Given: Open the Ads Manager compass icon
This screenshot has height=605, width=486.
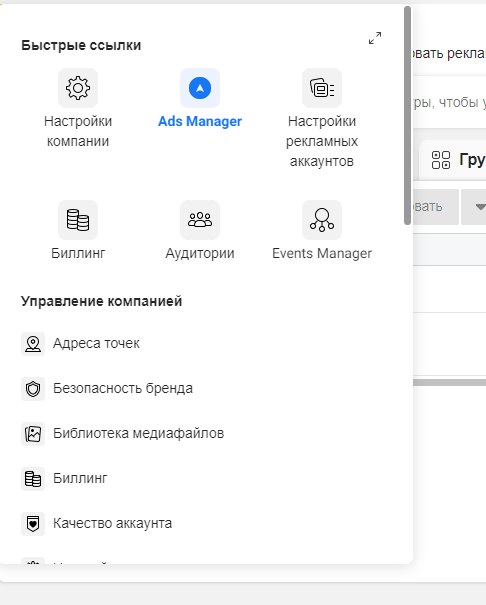Looking at the screenshot, I should pos(200,88).
